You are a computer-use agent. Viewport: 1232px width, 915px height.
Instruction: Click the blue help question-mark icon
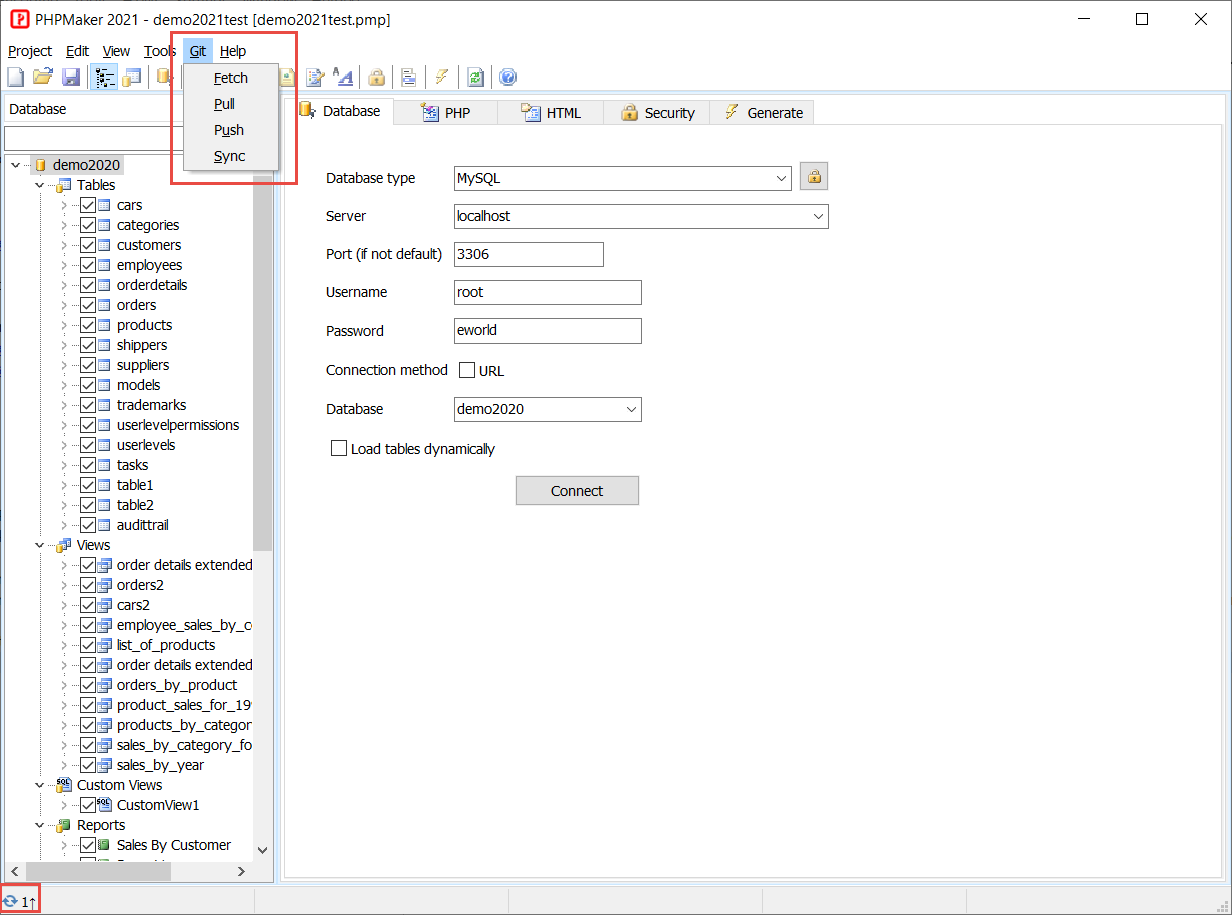pyautogui.click(x=508, y=77)
